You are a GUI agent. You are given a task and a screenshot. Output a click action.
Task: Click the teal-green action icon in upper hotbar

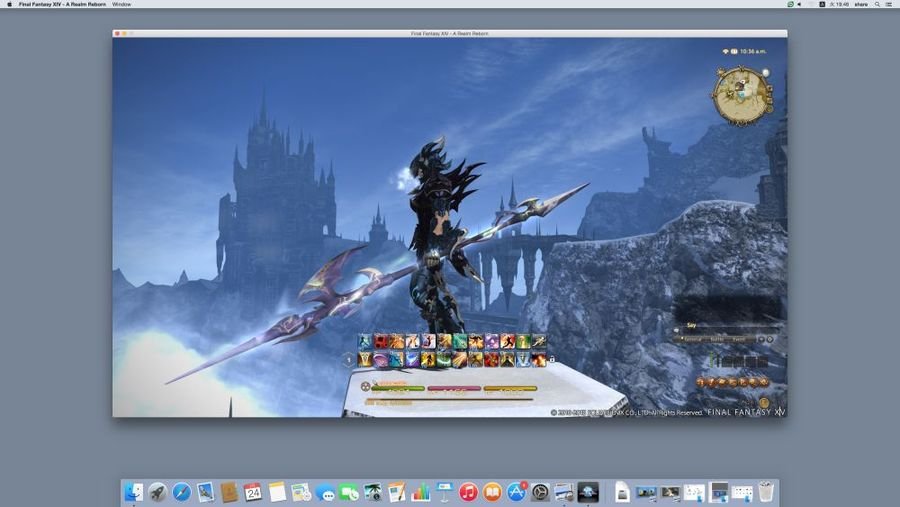pyautogui.click(x=460, y=342)
